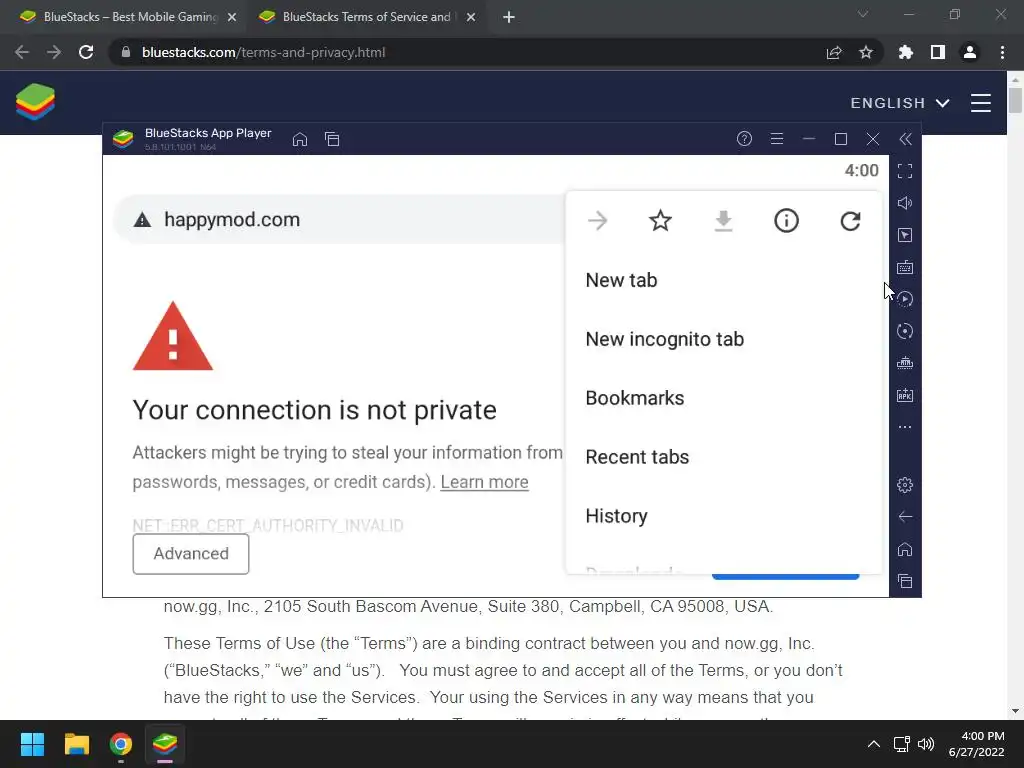The image size is (1024, 768).
Task: Open Recent tabs from the menu
Action: 724,457
